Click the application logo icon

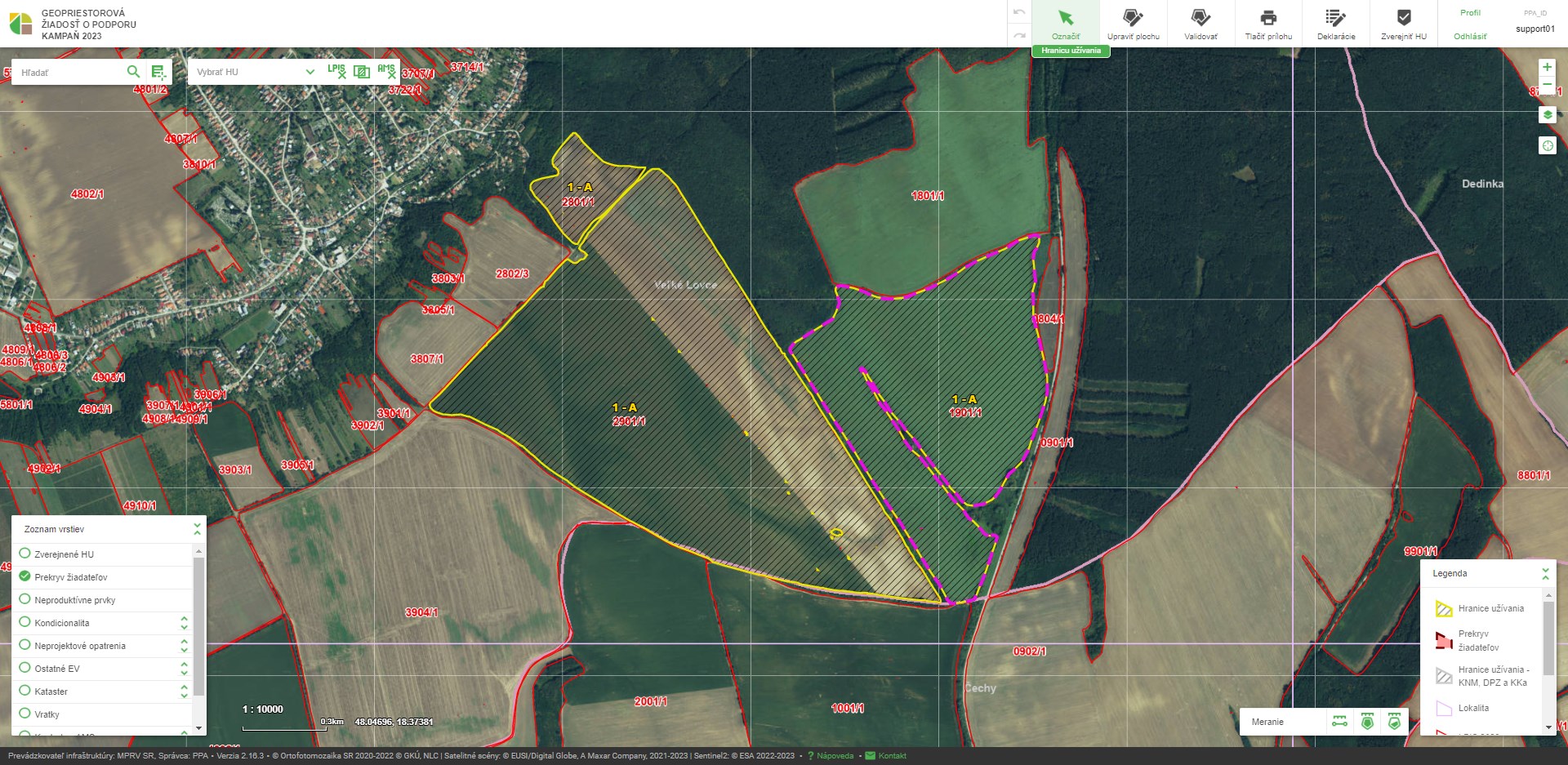coord(20,24)
